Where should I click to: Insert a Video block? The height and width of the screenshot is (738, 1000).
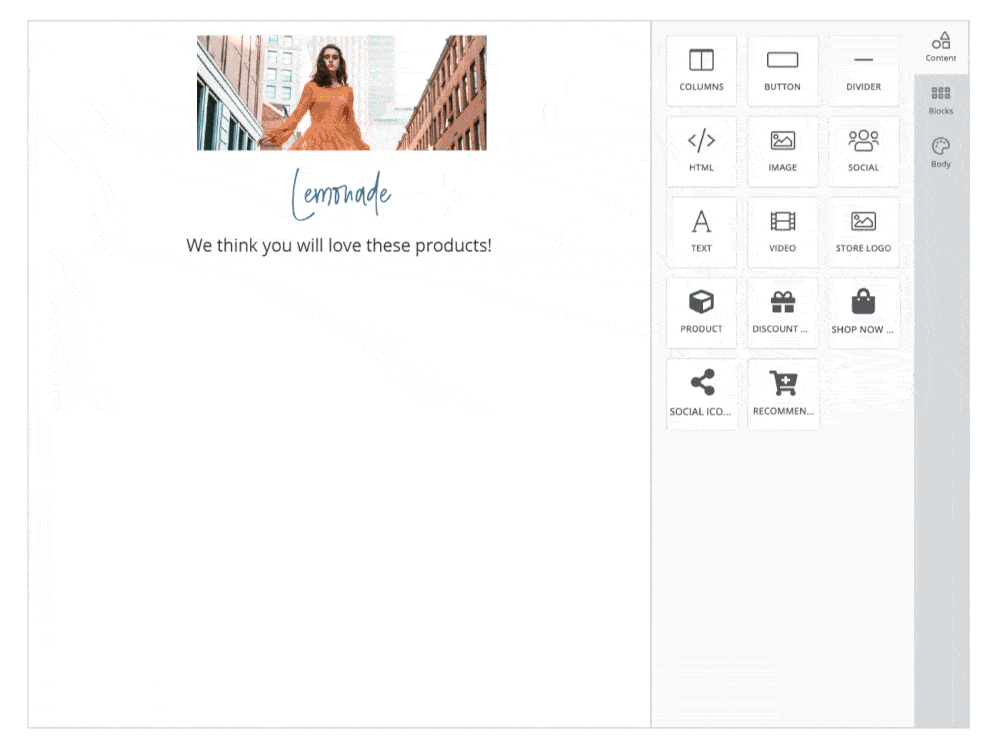tap(783, 231)
